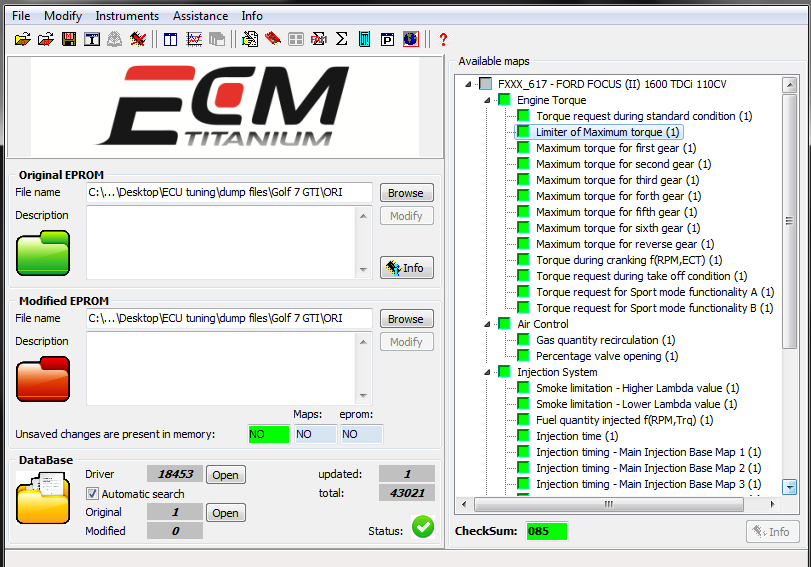This screenshot has height=567, width=811.
Task: Open the Assistance menu
Action: 200,16
